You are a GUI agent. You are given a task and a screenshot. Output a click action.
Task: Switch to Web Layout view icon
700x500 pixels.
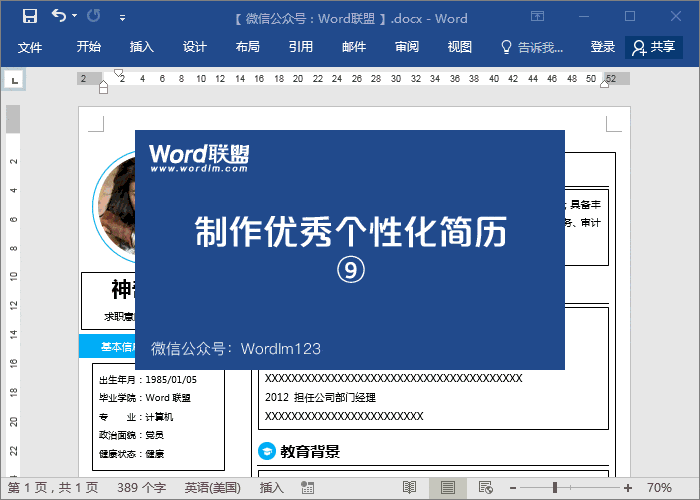click(x=485, y=488)
